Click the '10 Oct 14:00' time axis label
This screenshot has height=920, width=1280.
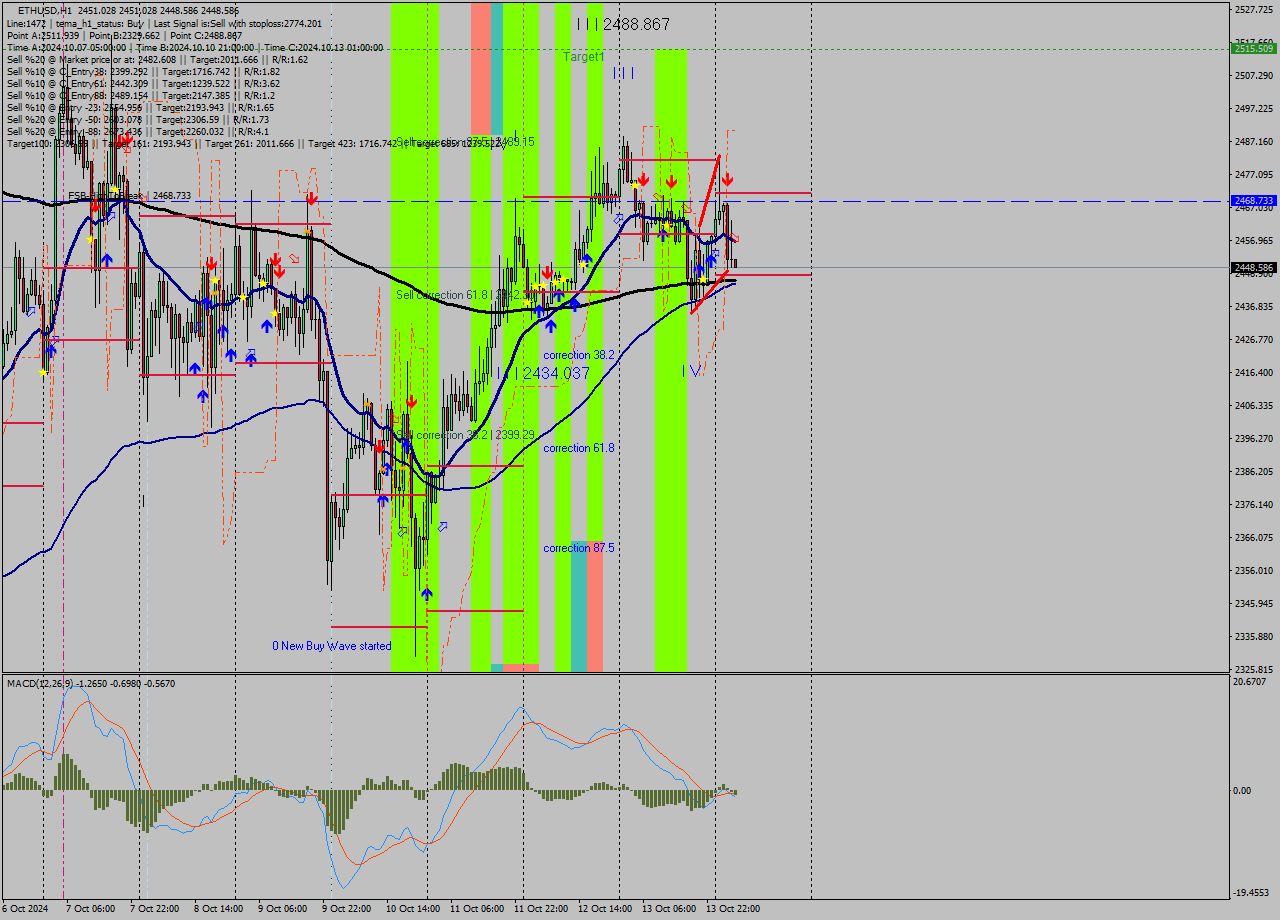[414, 909]
